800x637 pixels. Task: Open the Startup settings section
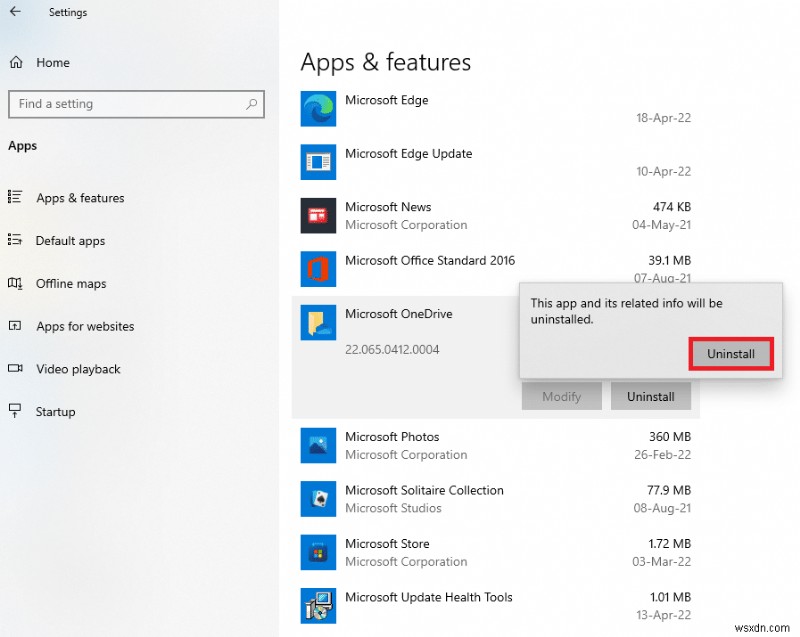(x=55, y=411)
